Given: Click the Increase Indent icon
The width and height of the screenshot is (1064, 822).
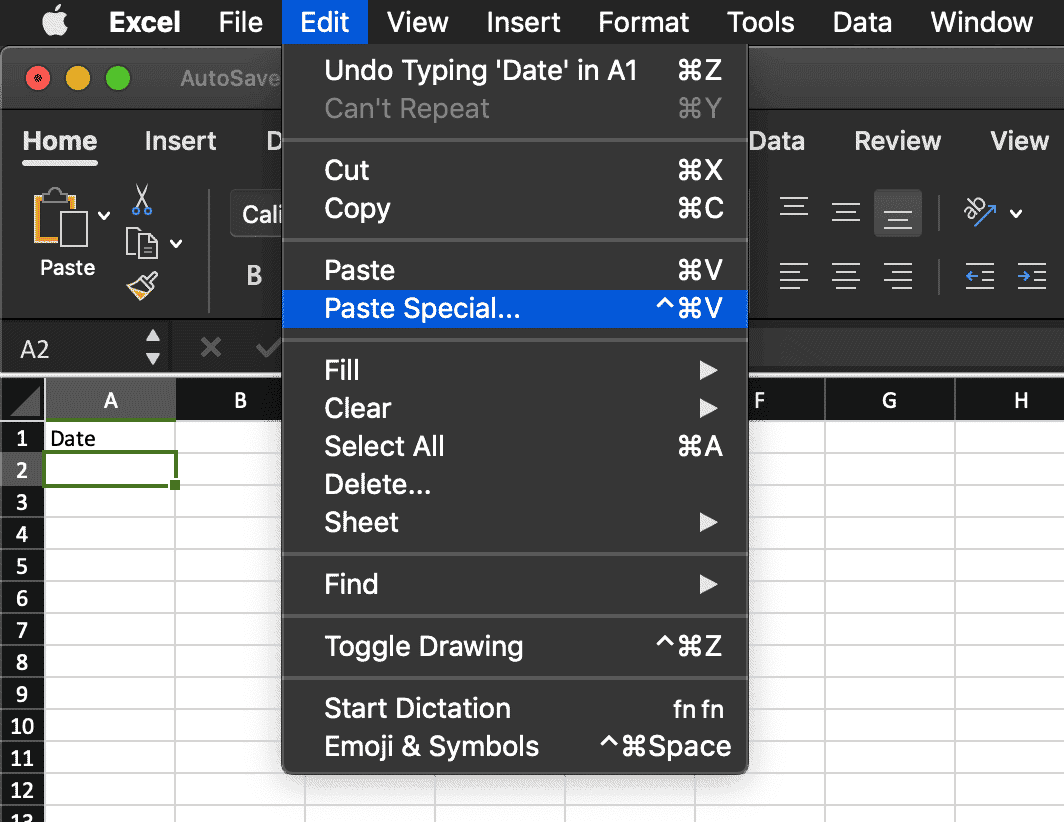Looking at the screenshot, I should (x=1030, y=276).
